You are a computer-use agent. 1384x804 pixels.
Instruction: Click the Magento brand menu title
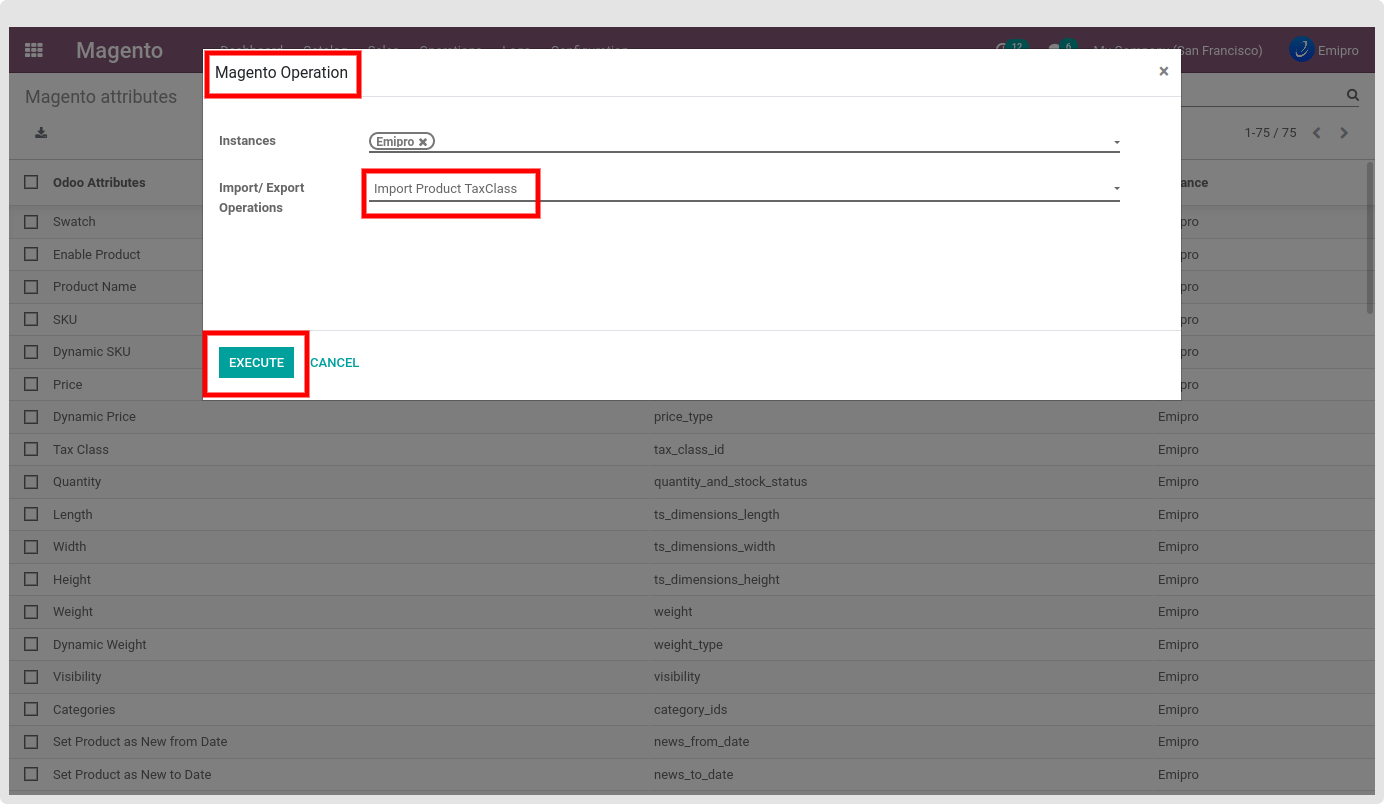pyautogui.click(x=119, y=50)
